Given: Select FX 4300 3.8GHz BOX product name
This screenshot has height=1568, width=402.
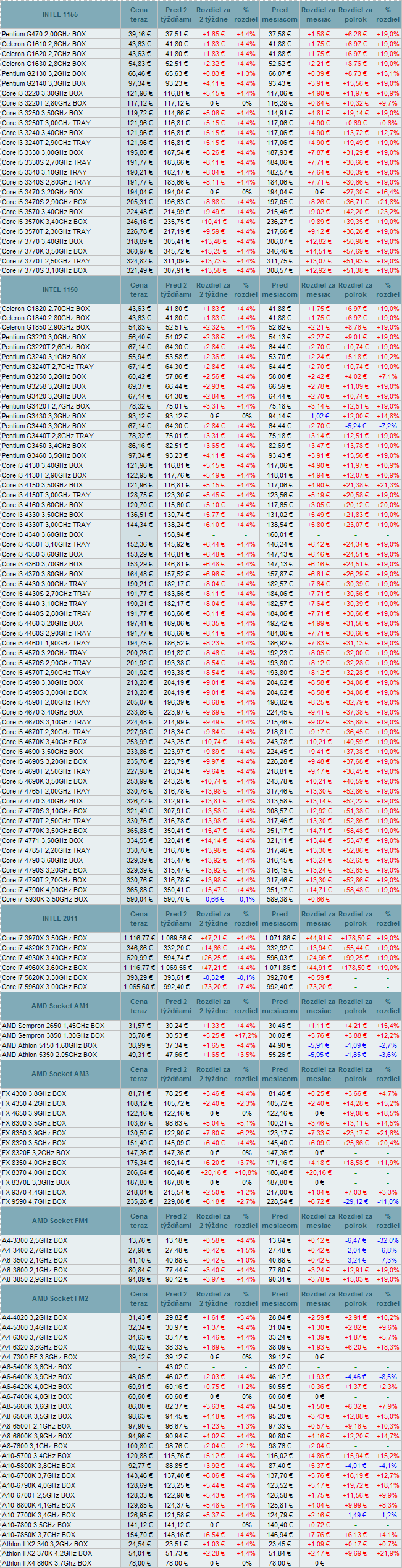Looking at the screenshot, I should coord(34,1093).
